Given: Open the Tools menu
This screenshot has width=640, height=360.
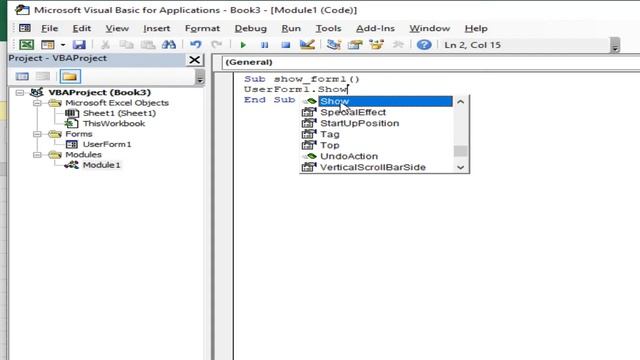Looking at the screenshot, I should 328,28.
